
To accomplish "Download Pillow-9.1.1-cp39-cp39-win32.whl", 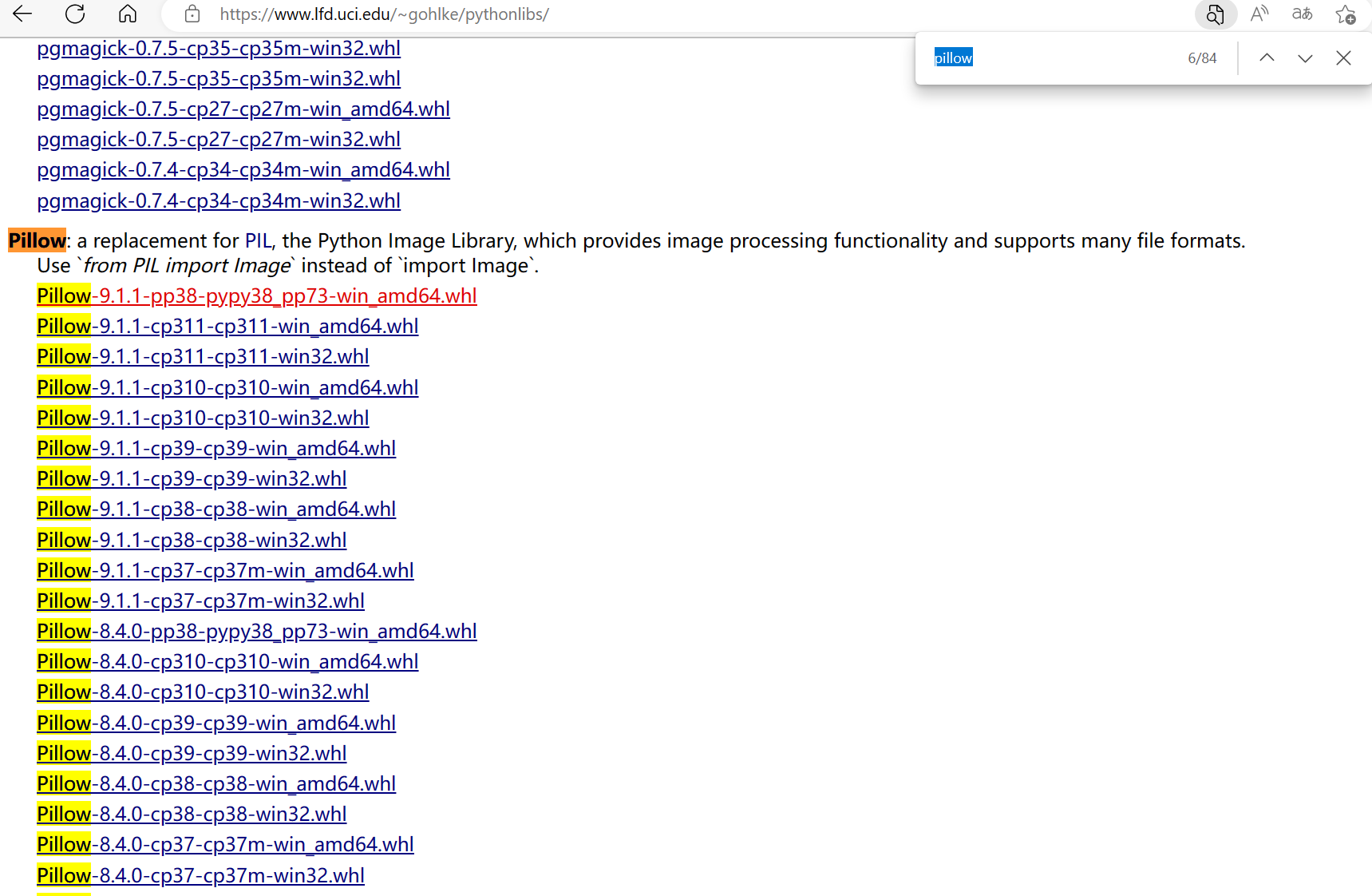I will coord(192,478).
